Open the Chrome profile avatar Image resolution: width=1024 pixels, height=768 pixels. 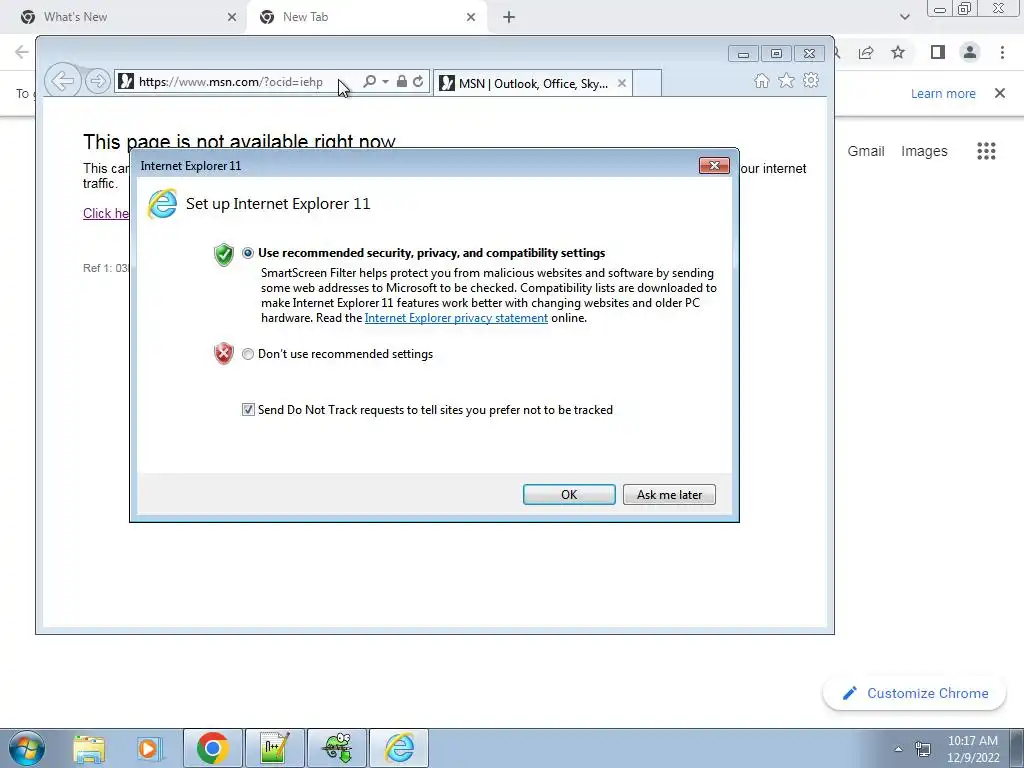tap(970, 52)
